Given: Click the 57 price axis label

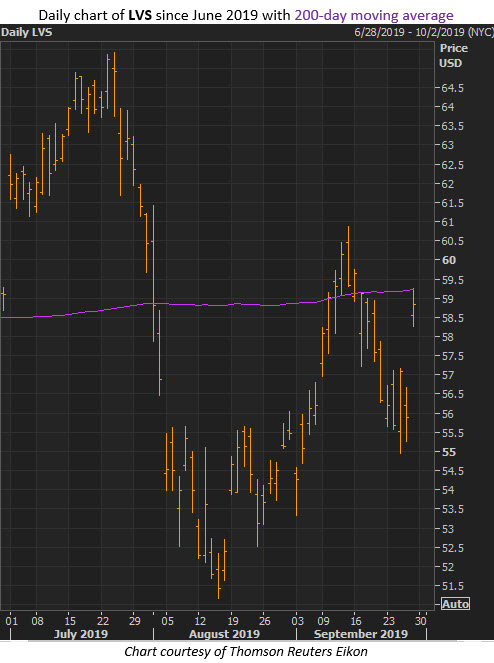Looking at the screenshot, I should (447, 375).
